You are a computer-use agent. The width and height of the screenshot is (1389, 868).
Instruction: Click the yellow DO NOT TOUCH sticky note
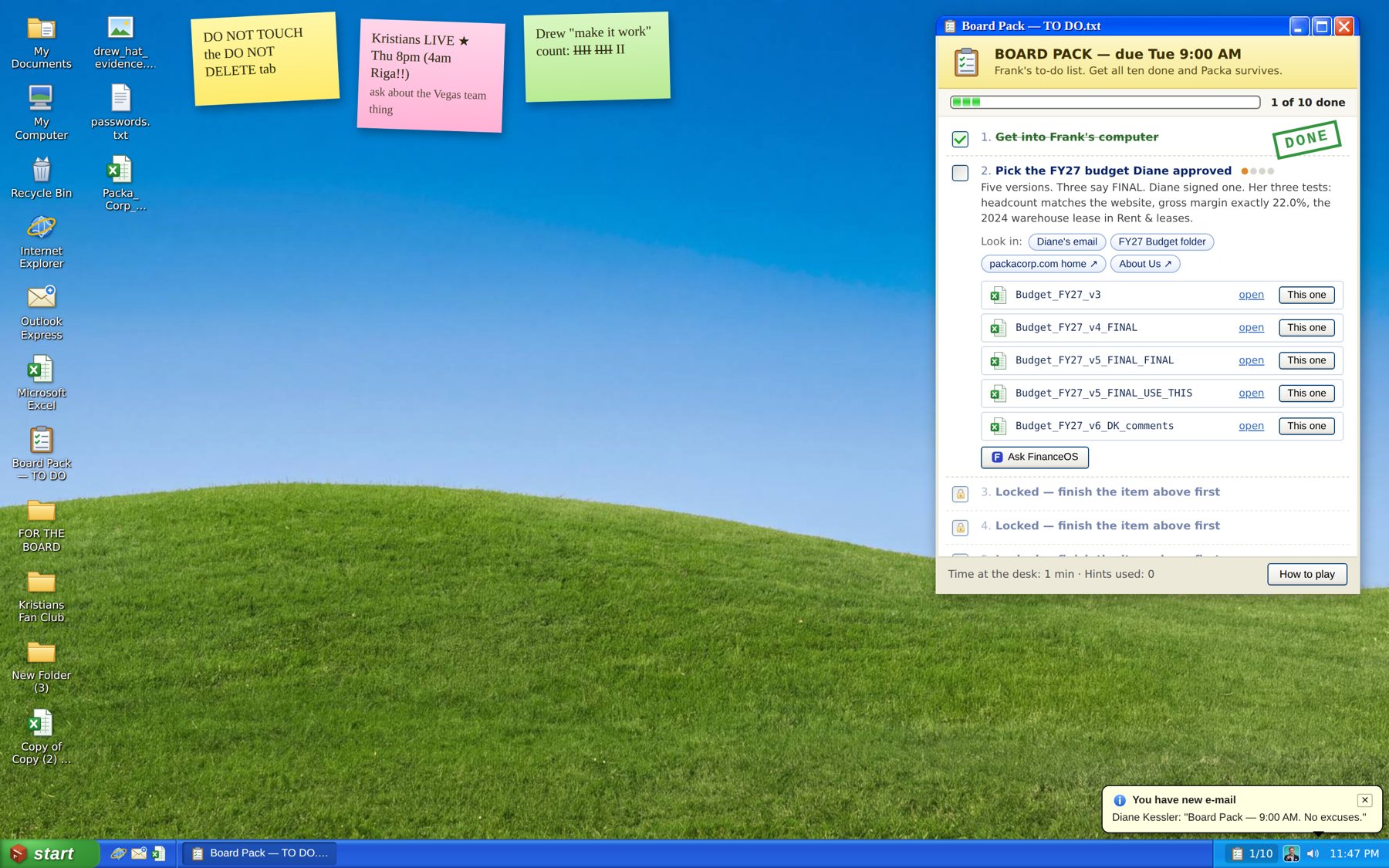tap(265, 59)
